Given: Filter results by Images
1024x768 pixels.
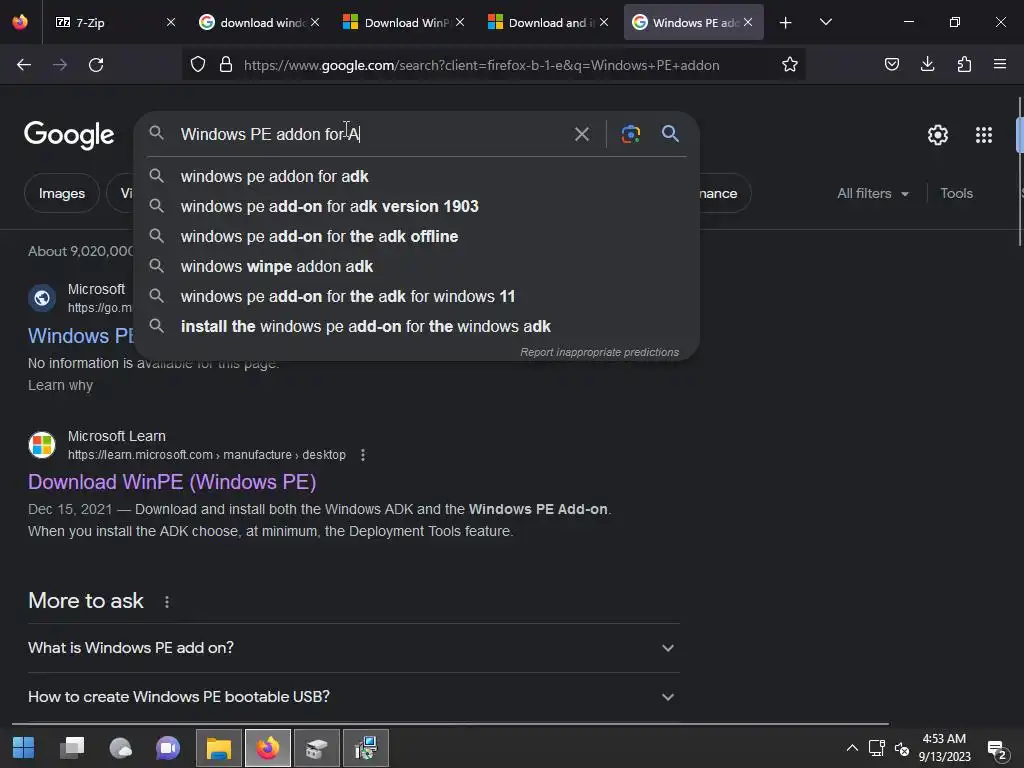Looking at the screenshot, I should (x=62, y=193).
